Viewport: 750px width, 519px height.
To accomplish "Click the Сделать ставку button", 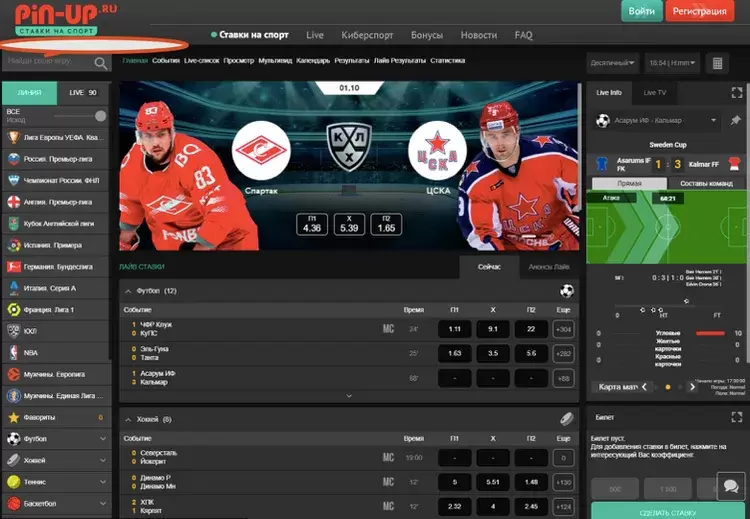I will pyautogui.click(x=668, y=512).
